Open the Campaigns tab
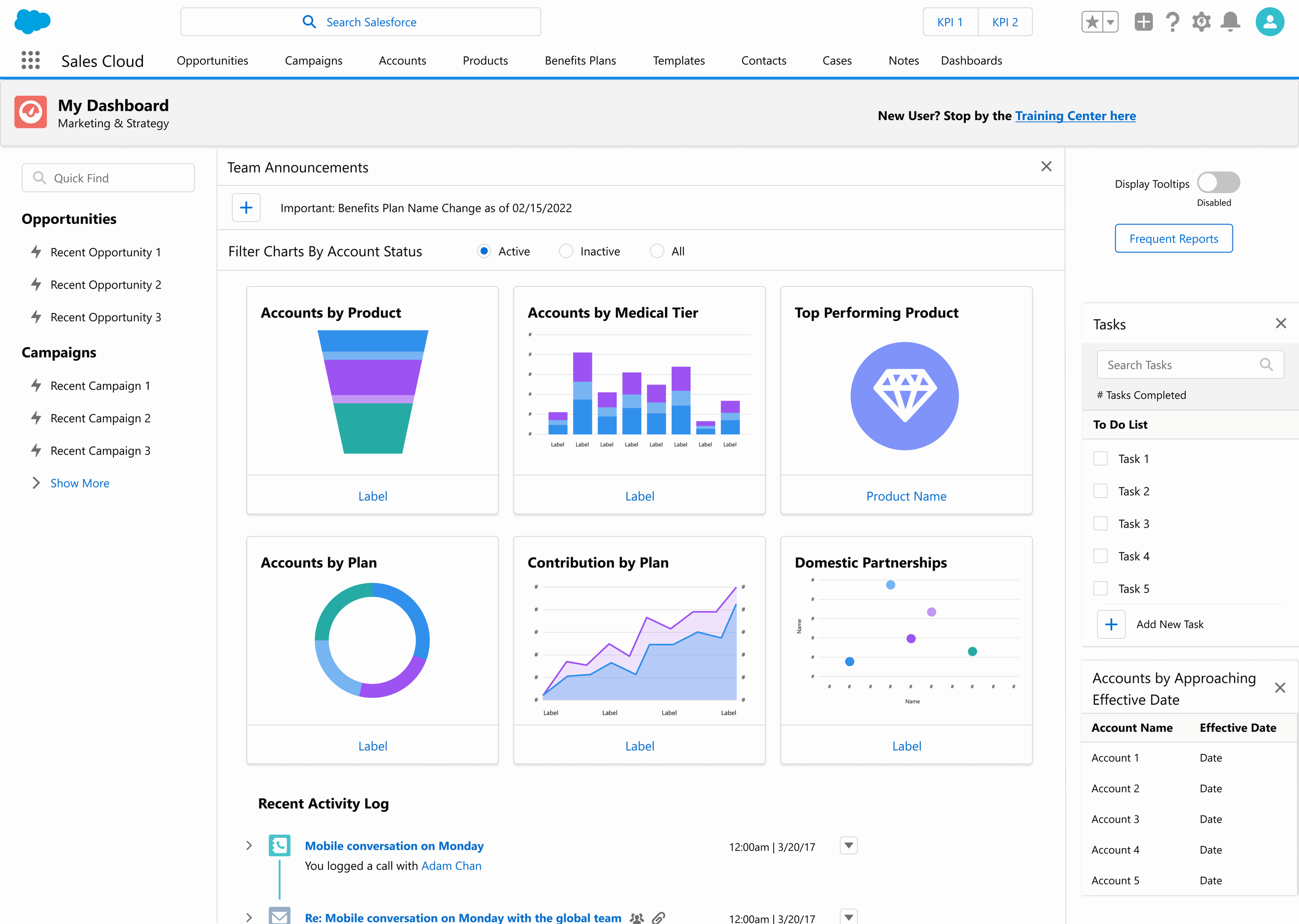 pyautogui.click(x=313, y=60)
